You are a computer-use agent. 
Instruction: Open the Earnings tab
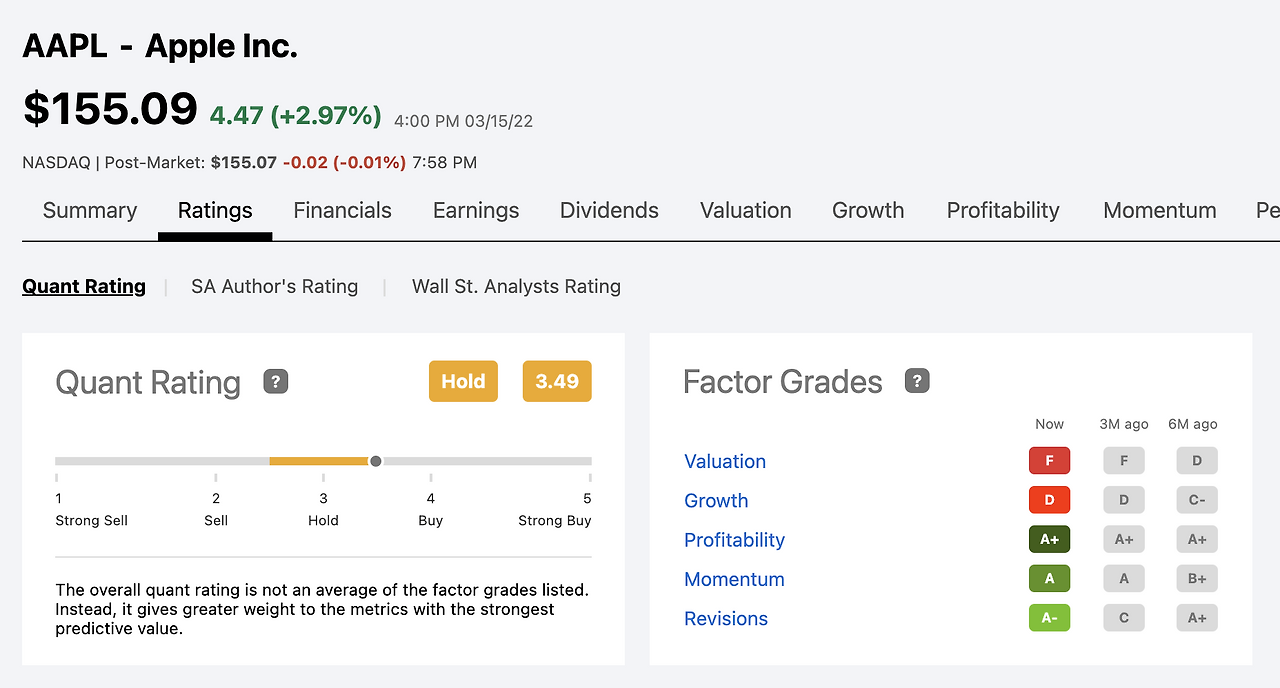point(476,210)
